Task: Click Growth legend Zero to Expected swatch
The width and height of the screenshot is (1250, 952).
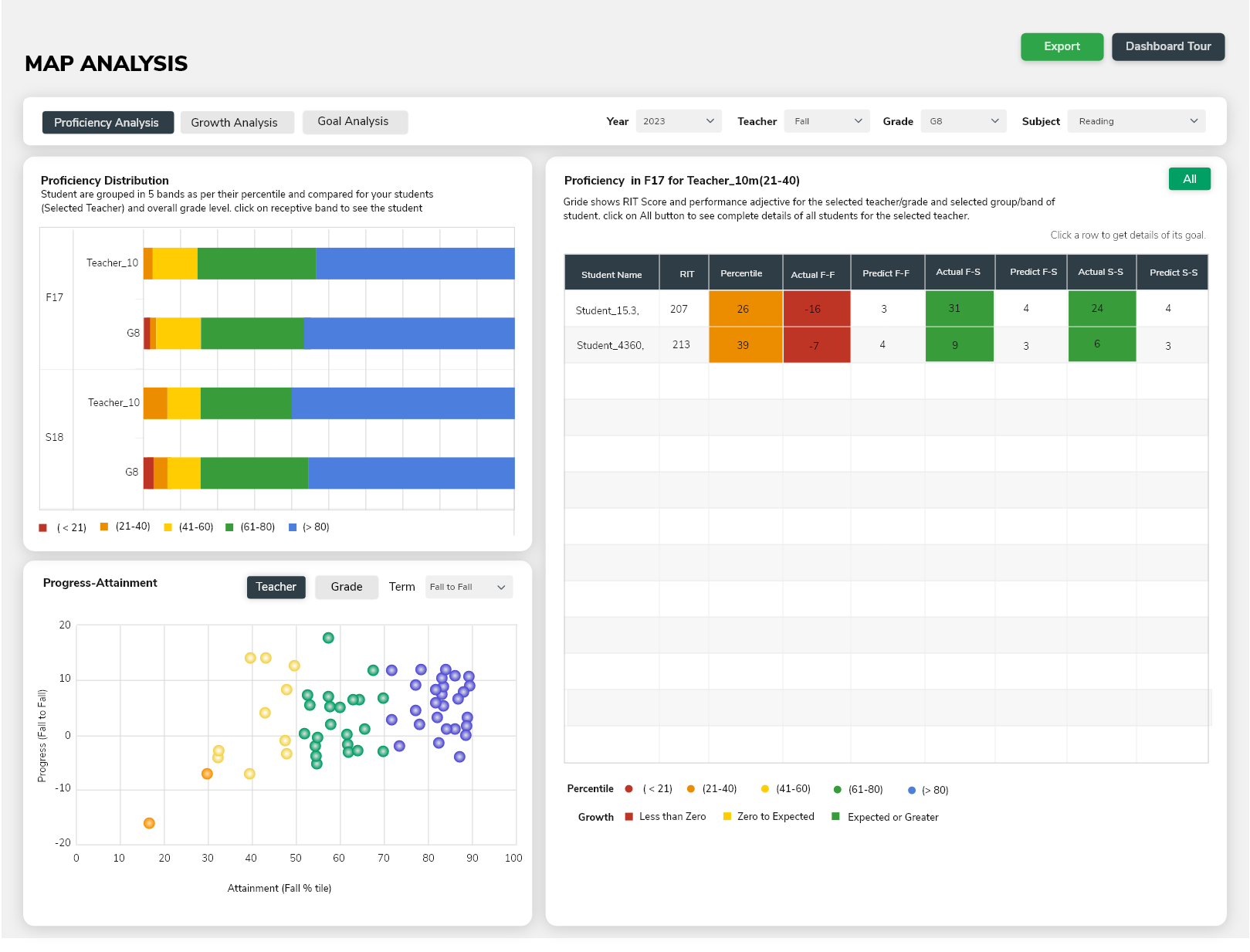Action: (727, 816)
